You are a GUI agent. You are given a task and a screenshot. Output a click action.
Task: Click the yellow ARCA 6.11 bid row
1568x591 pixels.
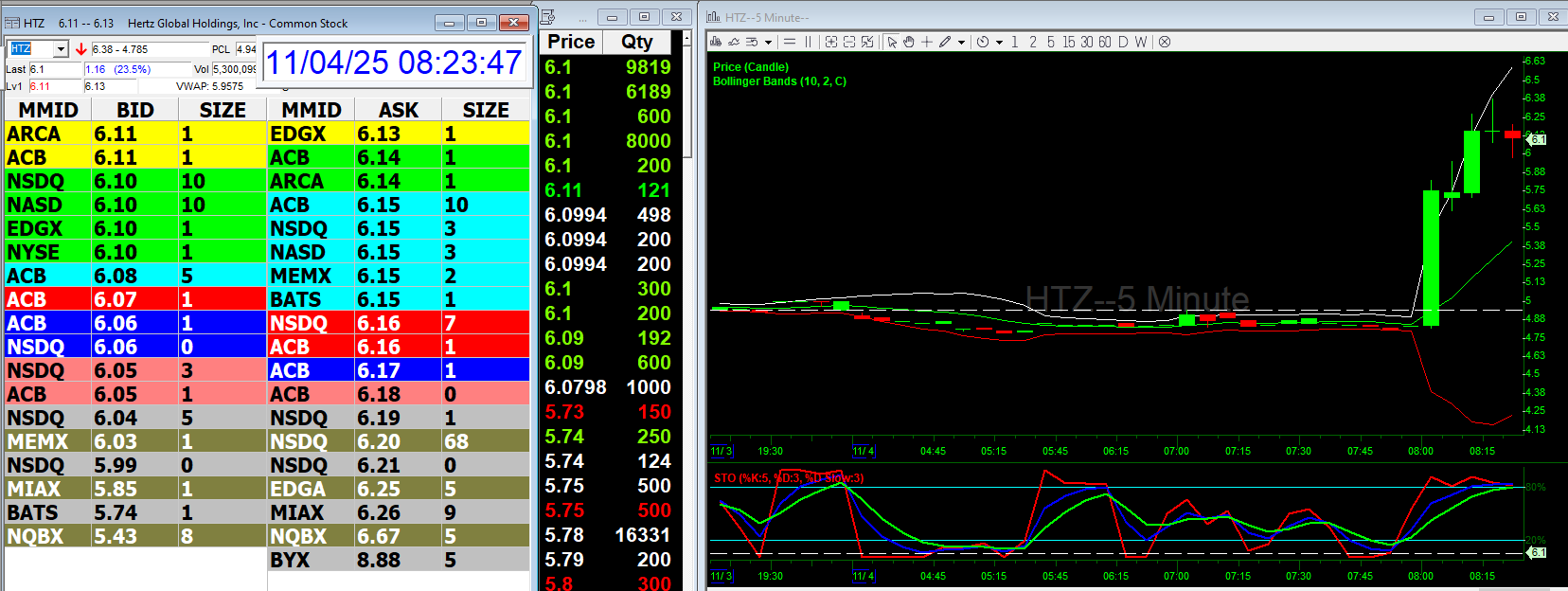134,134
